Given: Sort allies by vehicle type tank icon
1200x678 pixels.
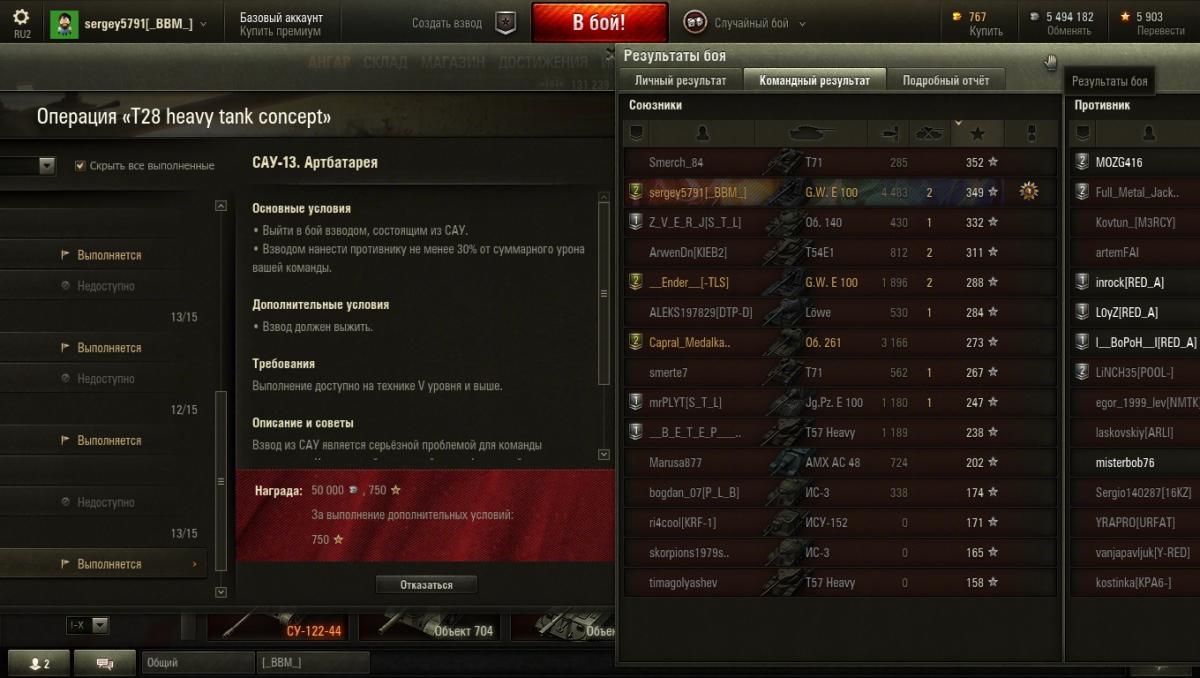Looking at the screenshot, I should (x=812, y=133).
